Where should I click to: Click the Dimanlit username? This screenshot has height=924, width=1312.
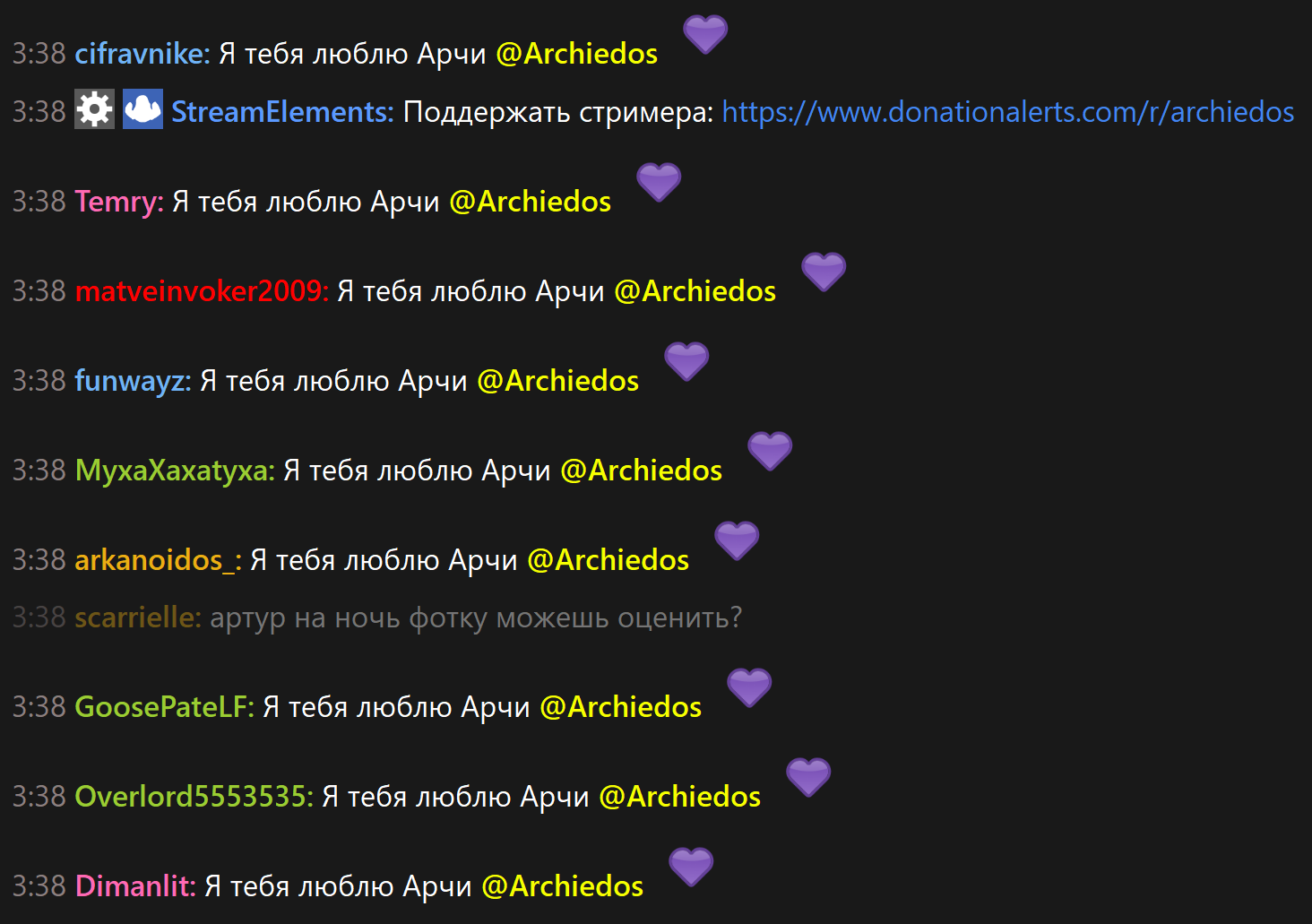point(135,886)
